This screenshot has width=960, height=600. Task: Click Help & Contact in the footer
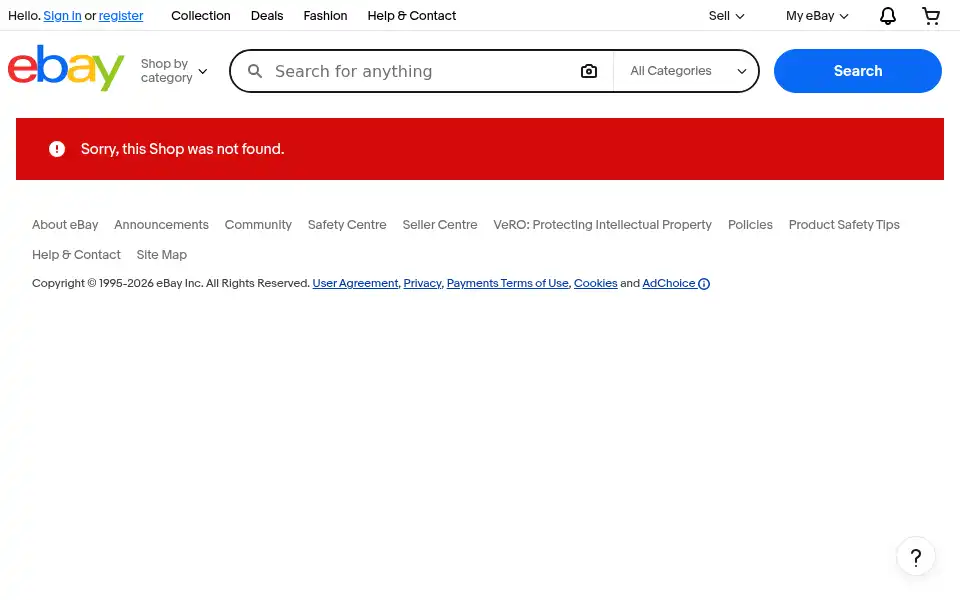pyautogui.click(x=76, y=255)
